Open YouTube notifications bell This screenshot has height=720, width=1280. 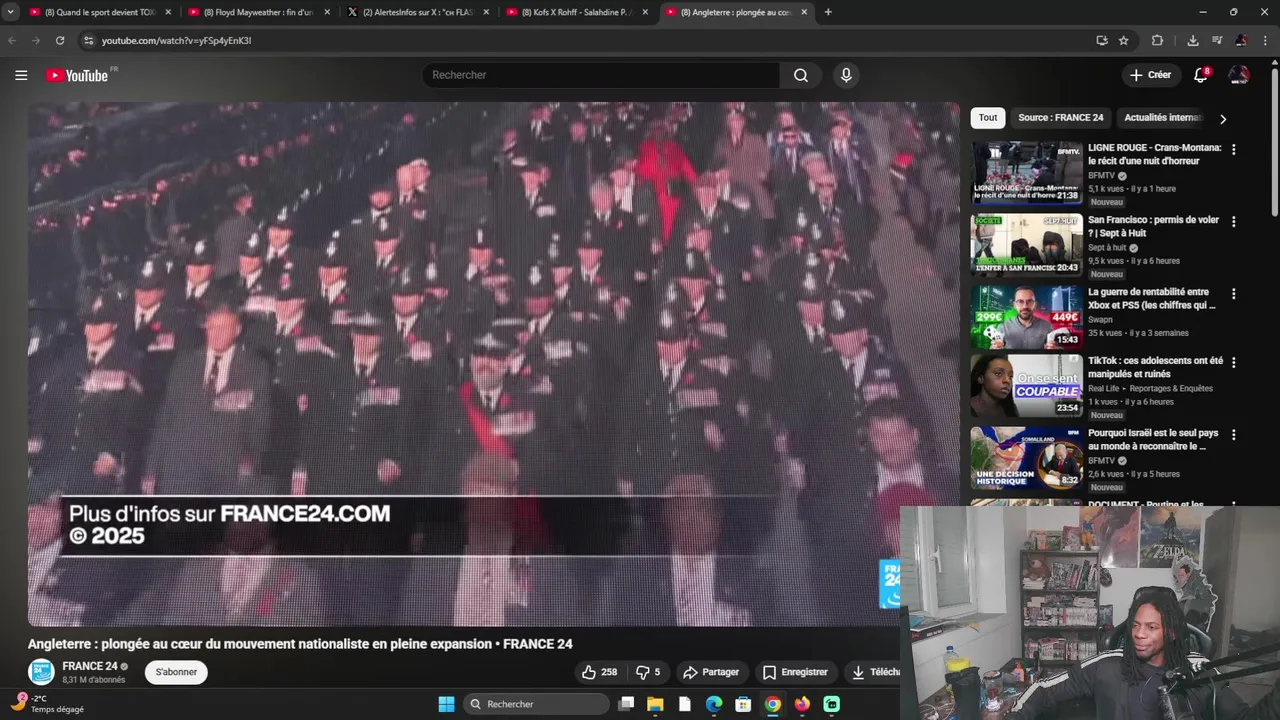point(1201,75)
